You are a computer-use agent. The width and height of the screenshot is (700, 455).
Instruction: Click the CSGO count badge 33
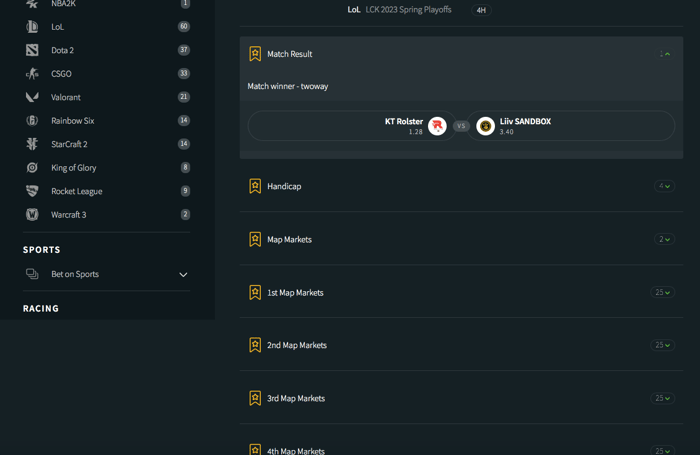183,73
